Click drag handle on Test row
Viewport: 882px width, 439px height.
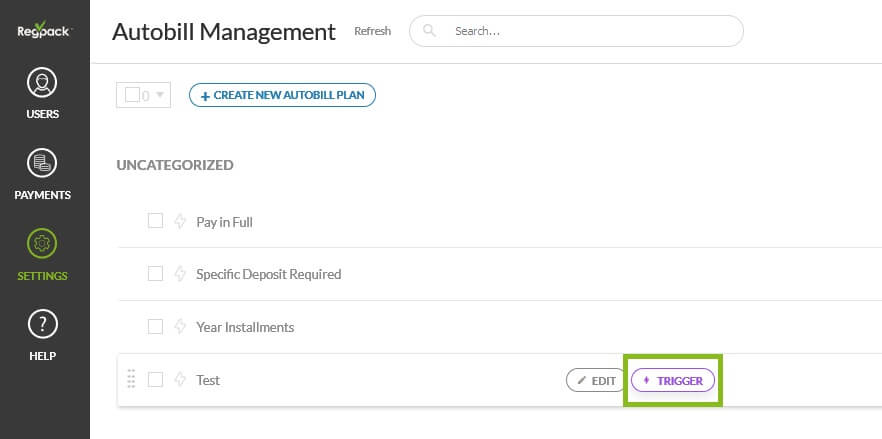(131, 379)
